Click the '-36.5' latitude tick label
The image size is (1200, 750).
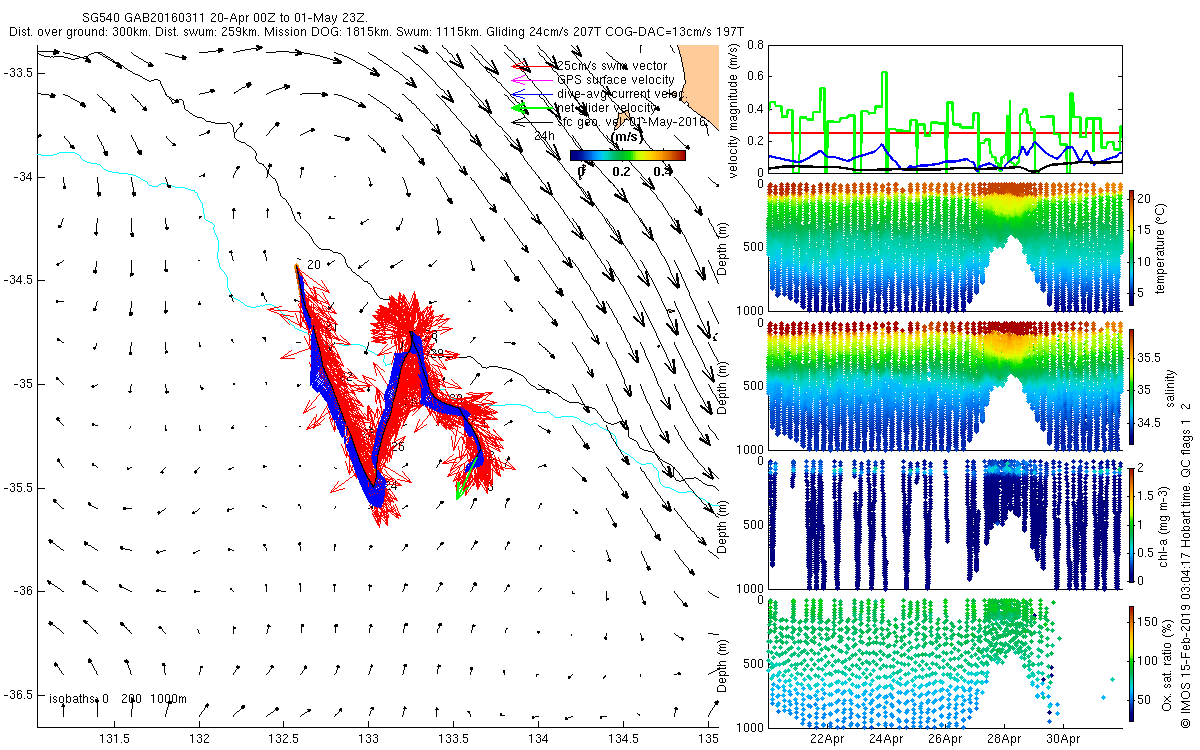pyautogui.click(x=20, y=695)
